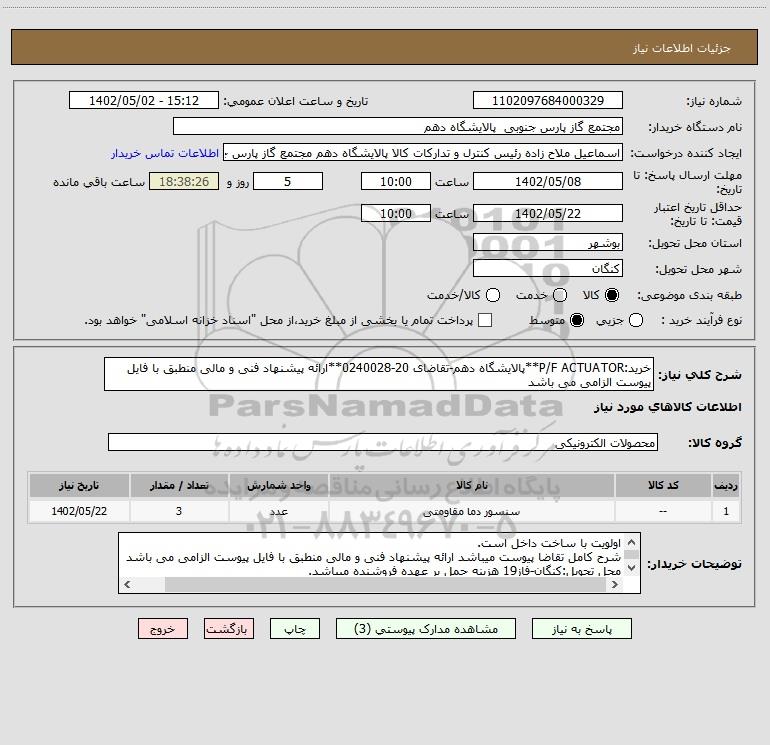Click the public announcement date field

point(144,100)
